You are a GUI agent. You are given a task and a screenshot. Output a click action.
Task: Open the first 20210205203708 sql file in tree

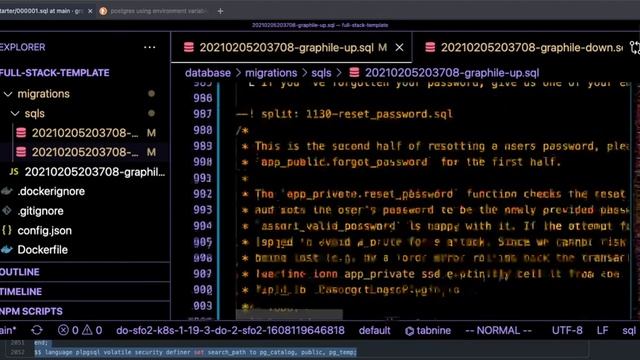[85, 133]
